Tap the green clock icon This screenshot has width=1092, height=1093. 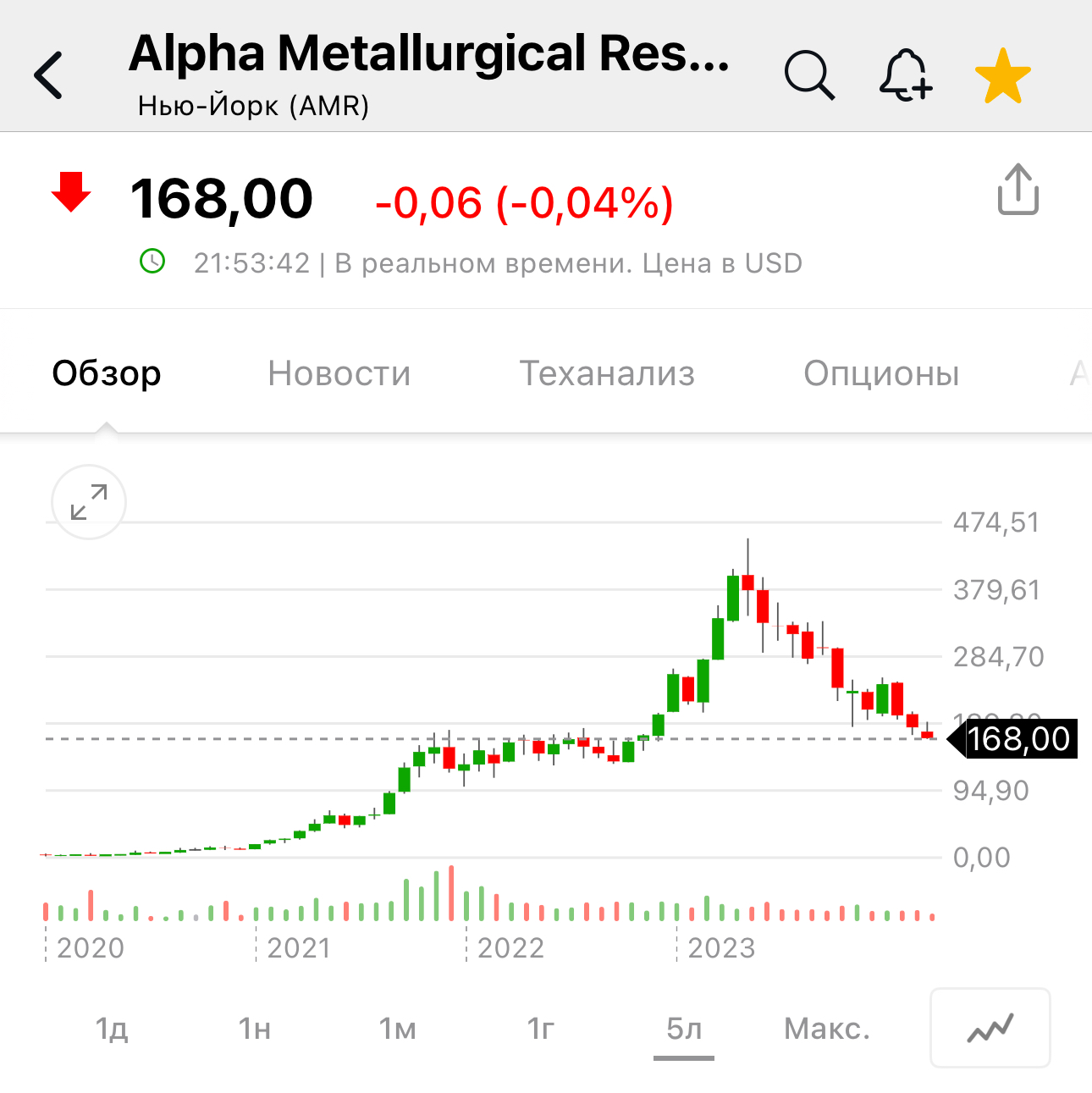[152, 262]
